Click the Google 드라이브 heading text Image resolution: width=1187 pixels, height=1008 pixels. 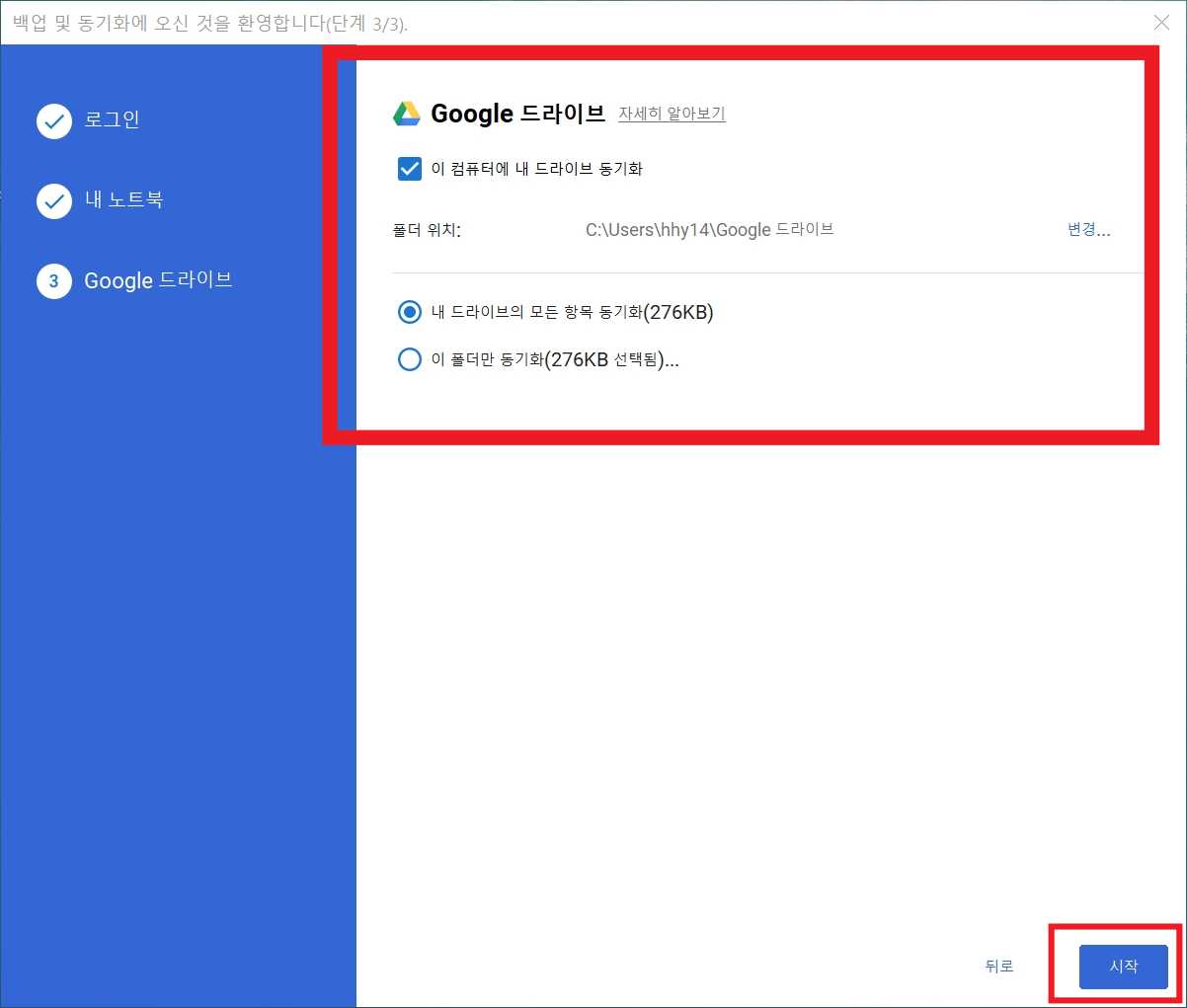(x=517, y=114)
